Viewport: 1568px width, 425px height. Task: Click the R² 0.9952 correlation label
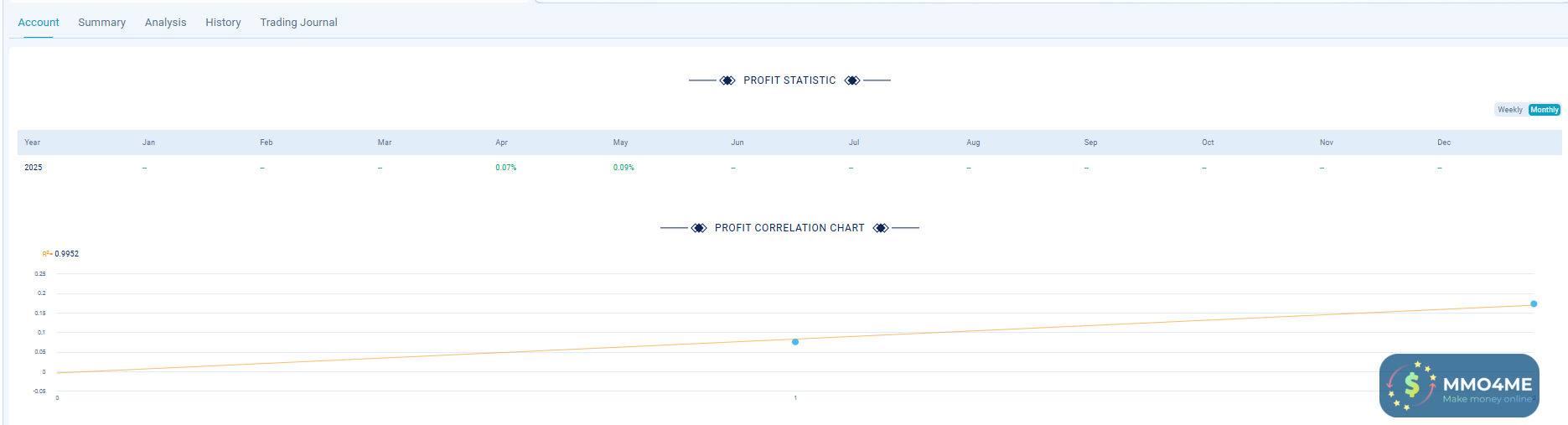pyautogui.click(x=61, y=254)
